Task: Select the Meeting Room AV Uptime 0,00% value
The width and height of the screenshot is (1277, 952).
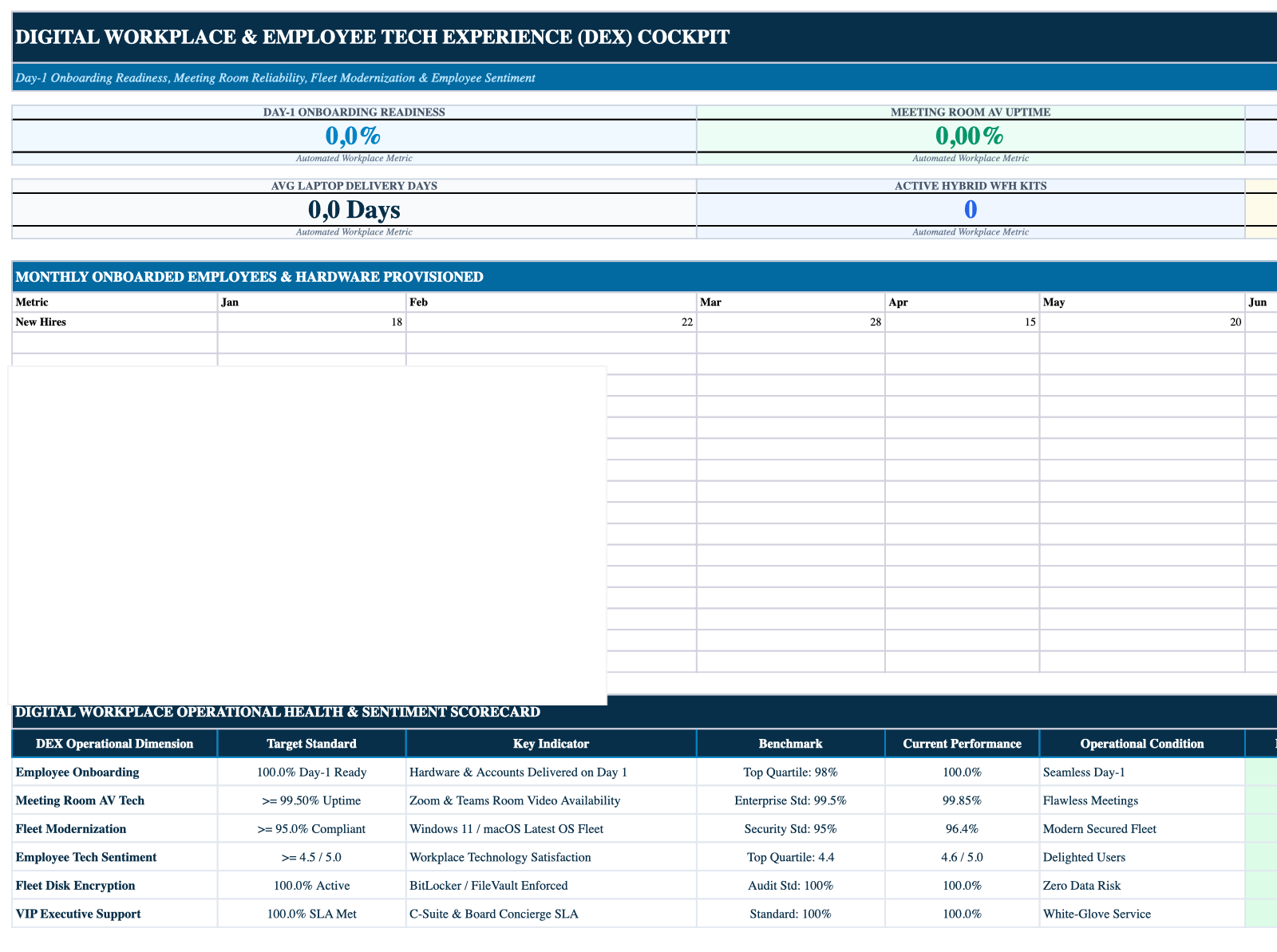Action: tap(971, 136)
